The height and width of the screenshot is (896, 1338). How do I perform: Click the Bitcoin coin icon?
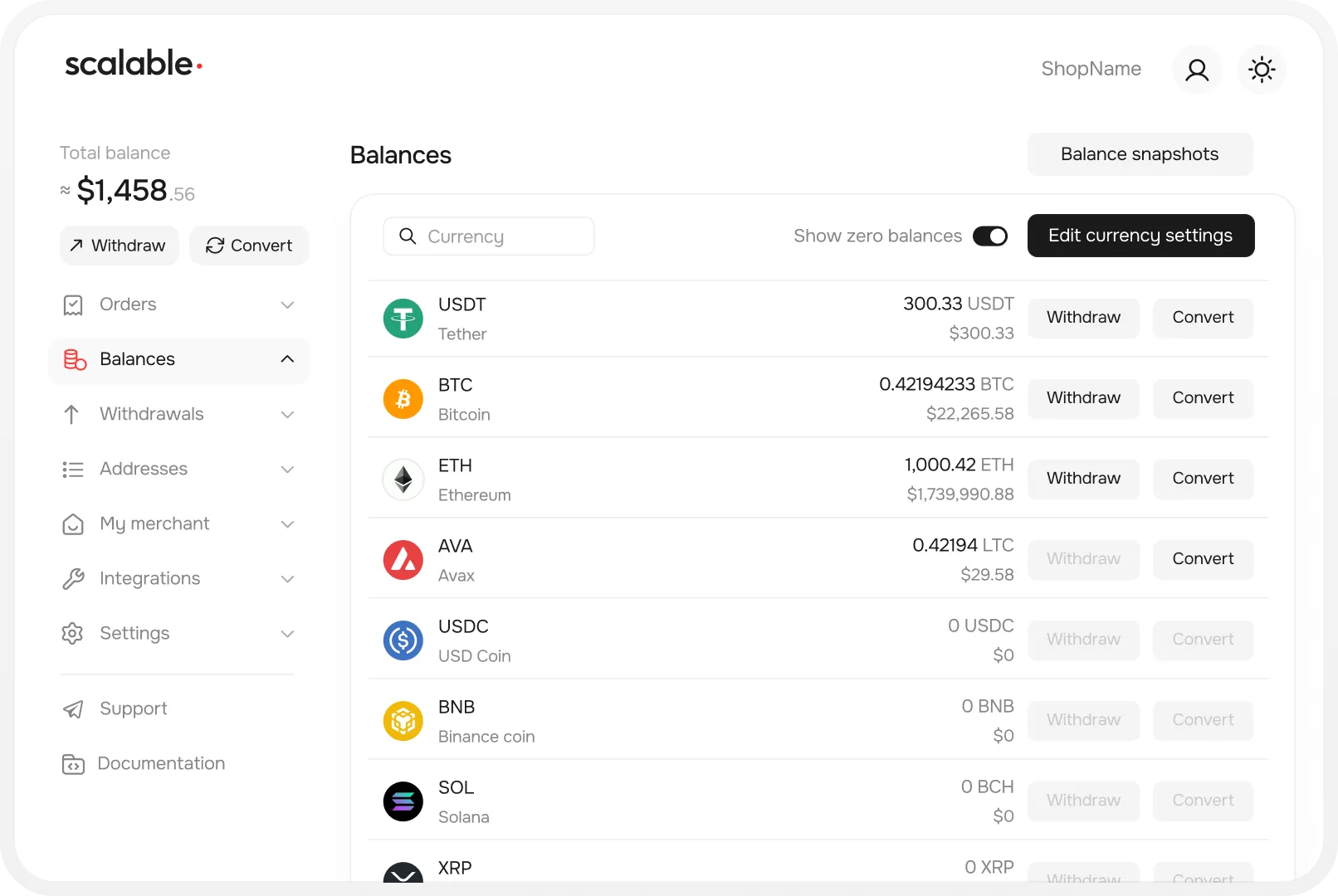403,399
